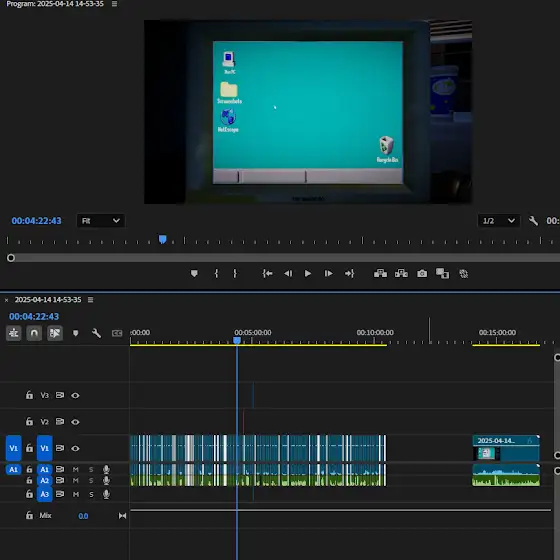The image size is (560, 560).
Task: Open the Program panel menu
Action: 114,4
